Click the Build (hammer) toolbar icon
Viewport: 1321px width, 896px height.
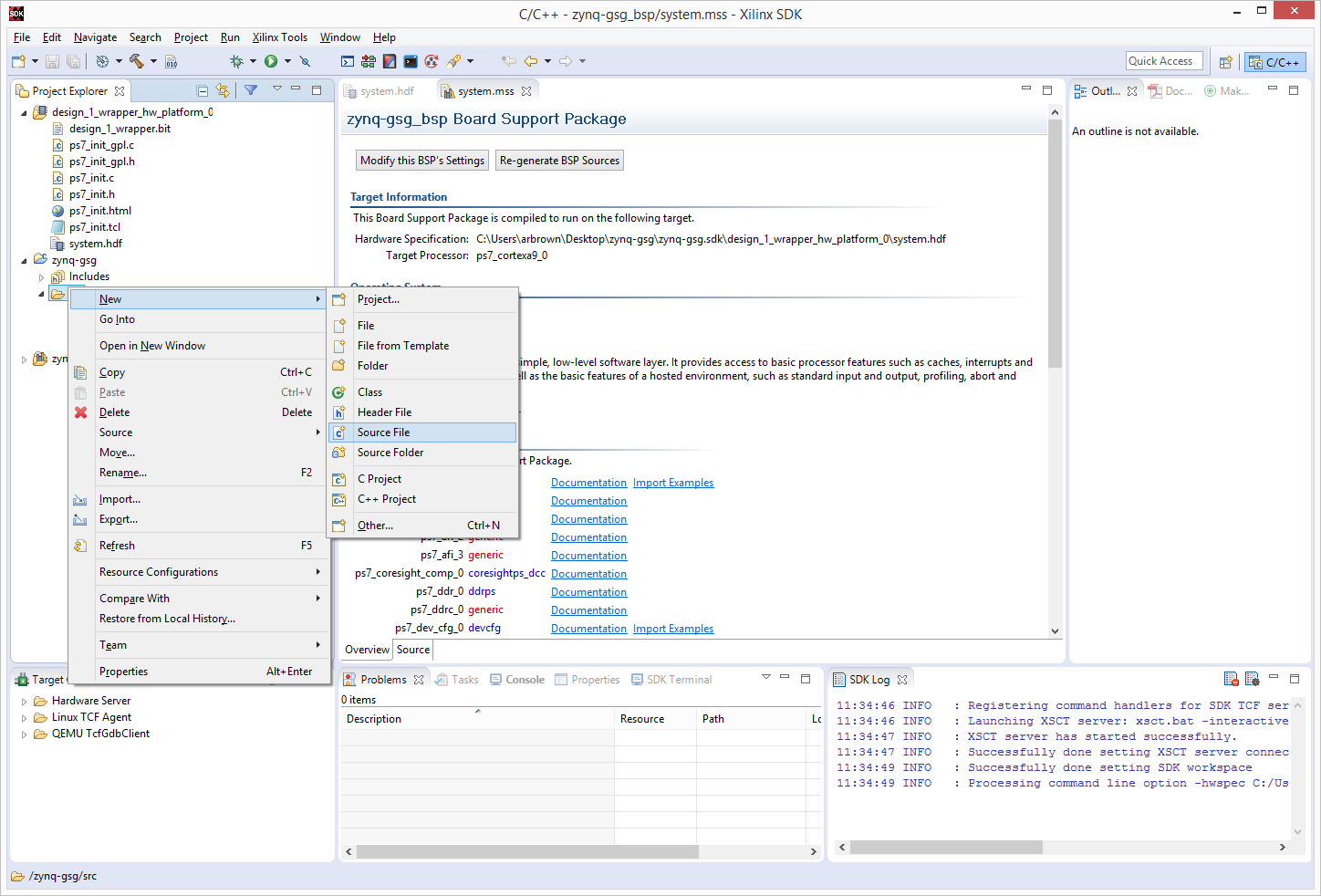(137, 61)
